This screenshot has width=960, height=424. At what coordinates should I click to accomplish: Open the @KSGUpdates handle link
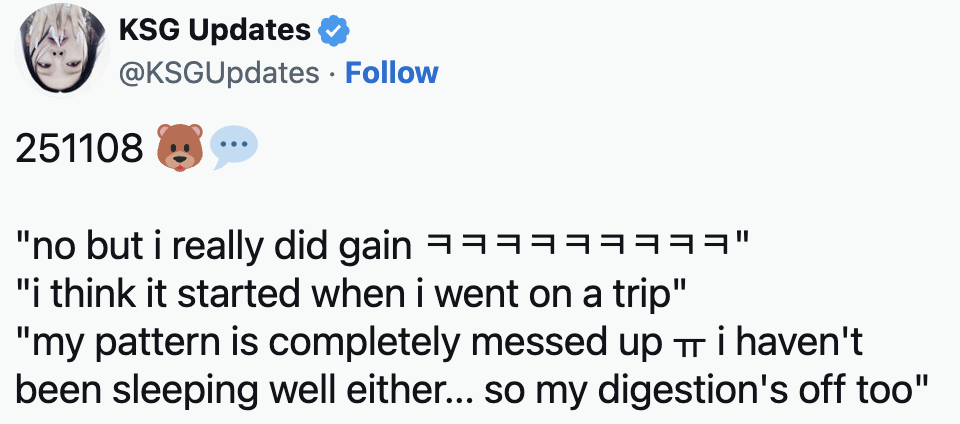coord(219,73)
